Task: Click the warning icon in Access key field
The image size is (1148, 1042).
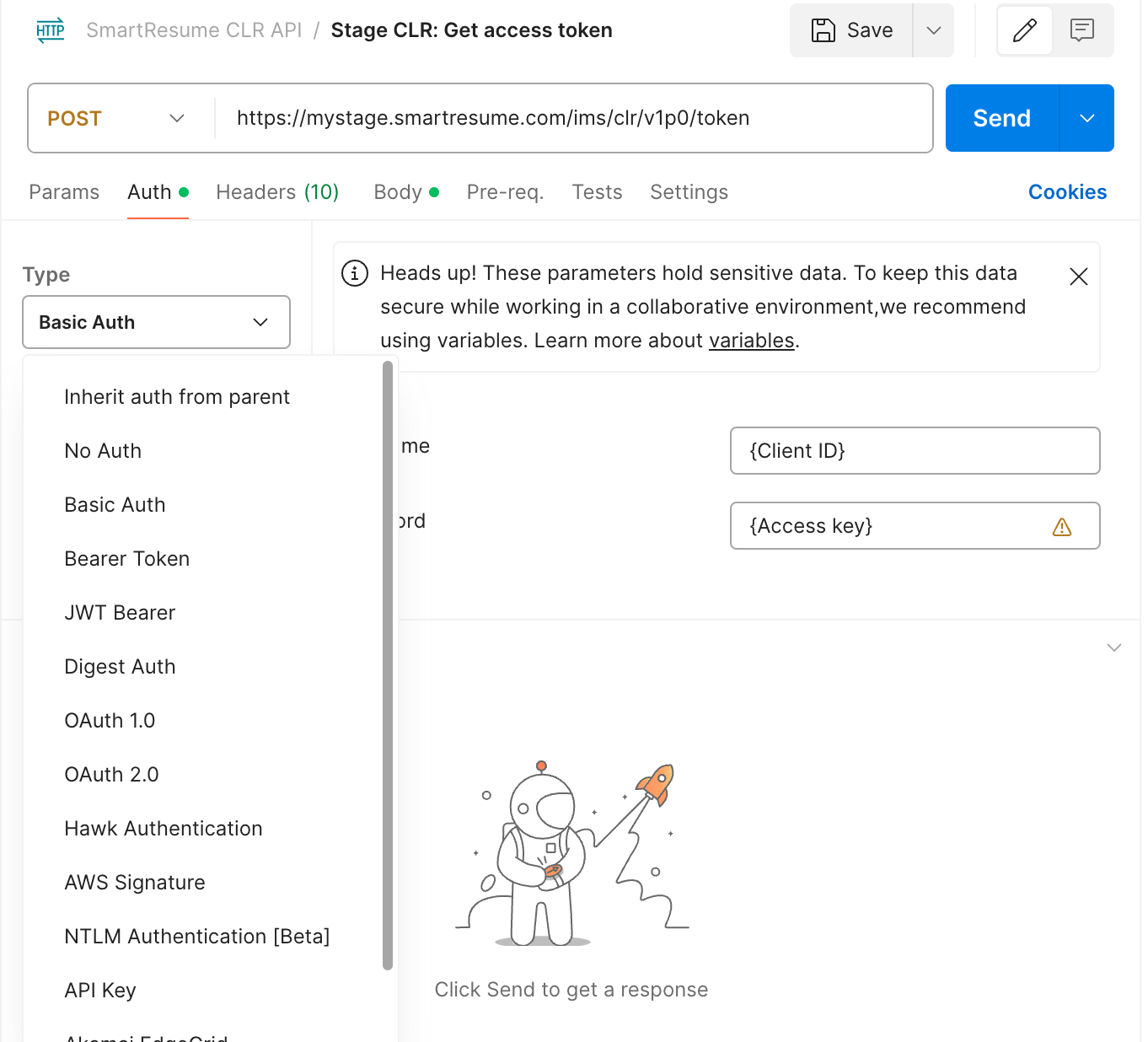Action: click(1061, 527)
